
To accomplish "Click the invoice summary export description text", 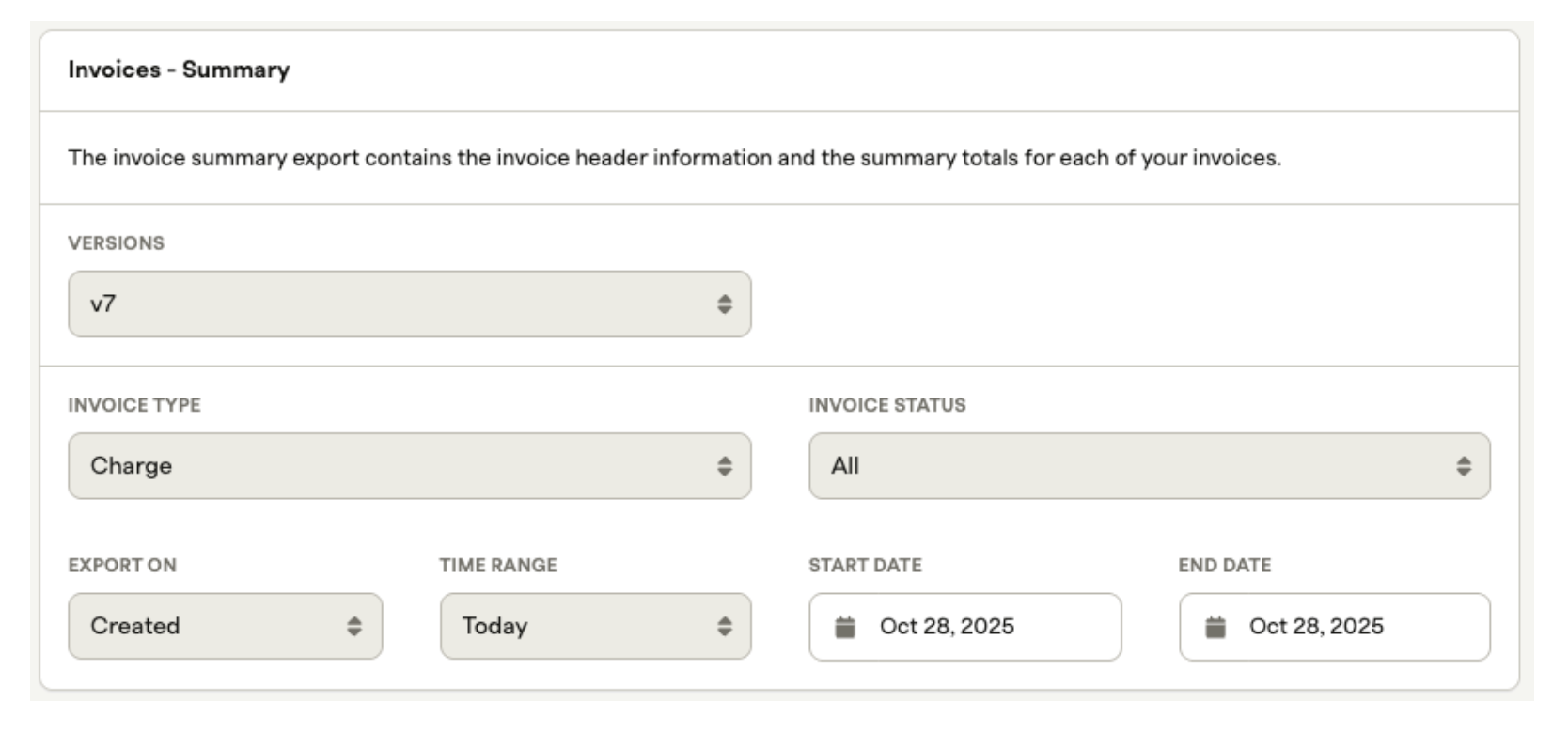I will [674, 158].
